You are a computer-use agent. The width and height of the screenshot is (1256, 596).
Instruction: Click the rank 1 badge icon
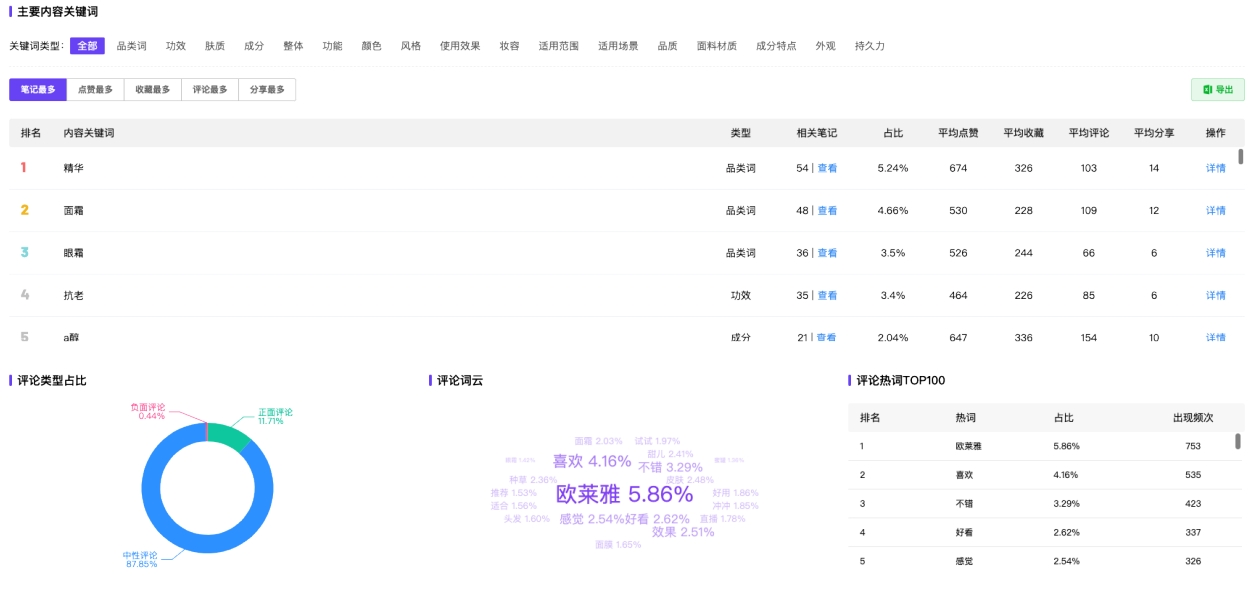click(x=24, y=168)
